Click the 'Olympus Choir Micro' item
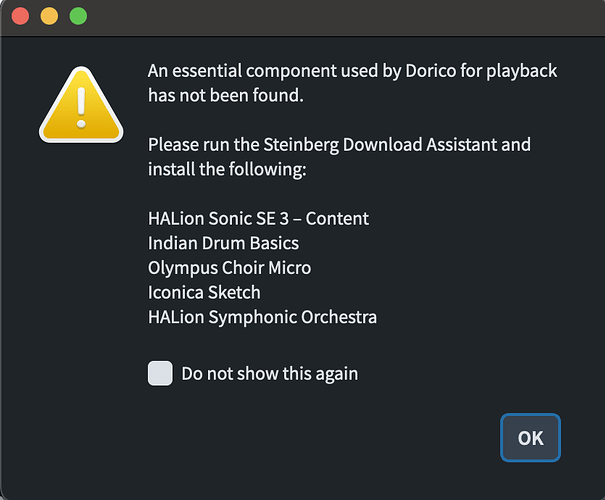605x500 pixels. point(229,267)
